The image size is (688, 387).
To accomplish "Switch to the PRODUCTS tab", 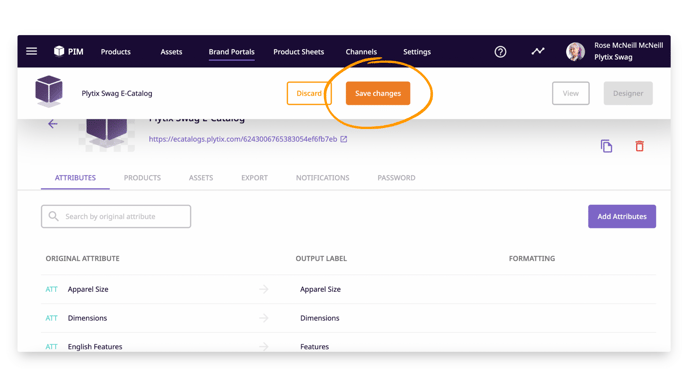I will click(142, 178).
